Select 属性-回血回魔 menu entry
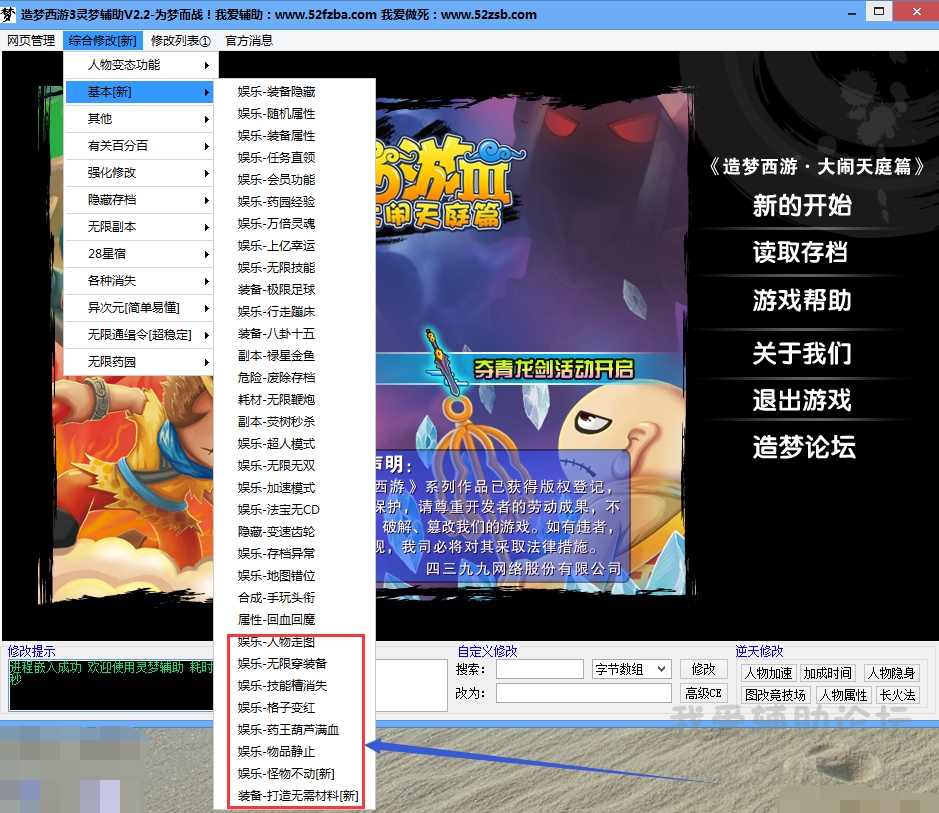939x813 pixels. click(x=295, y=620)
